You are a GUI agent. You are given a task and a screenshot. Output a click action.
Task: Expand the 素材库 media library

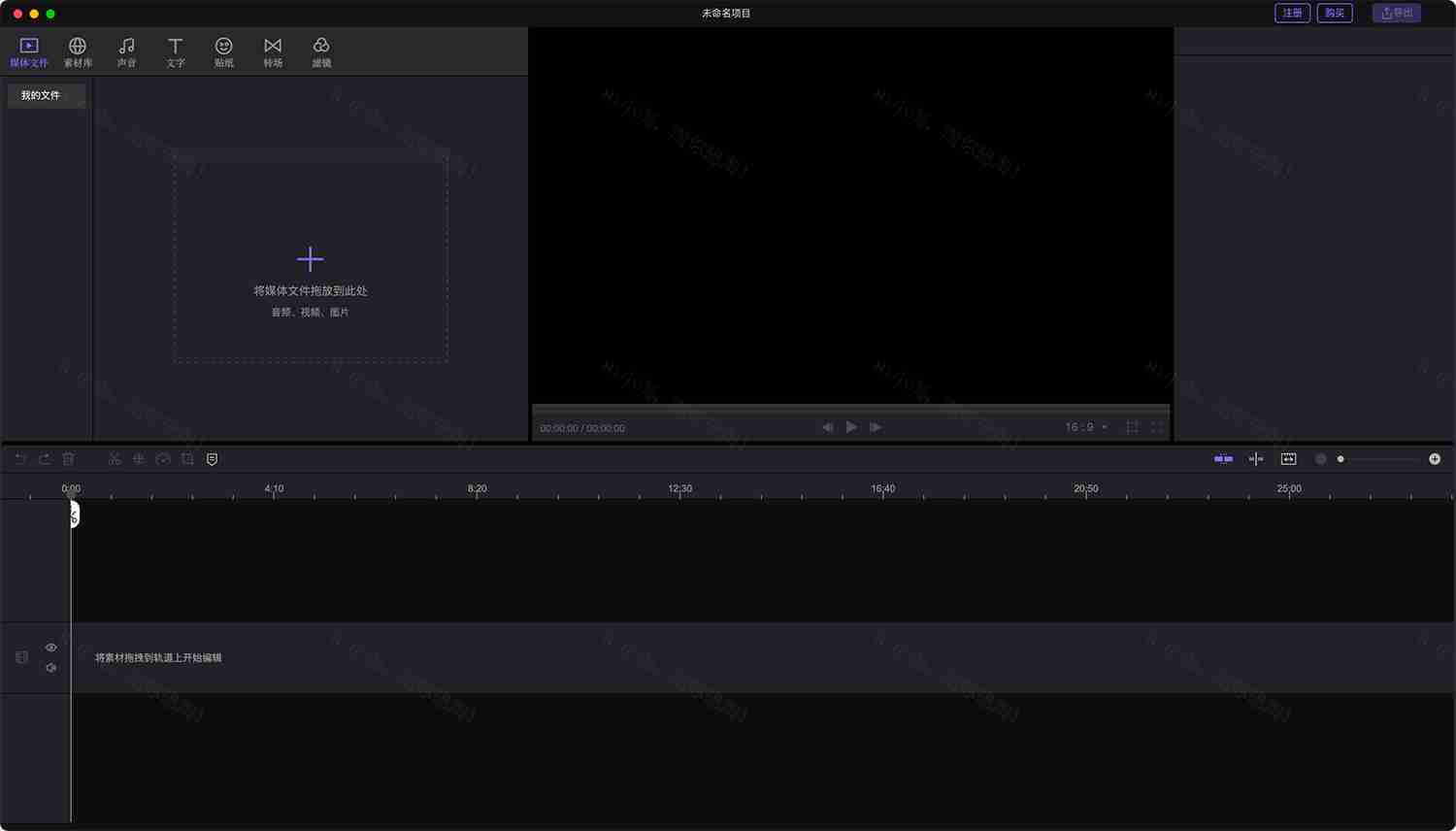point(78,50)
